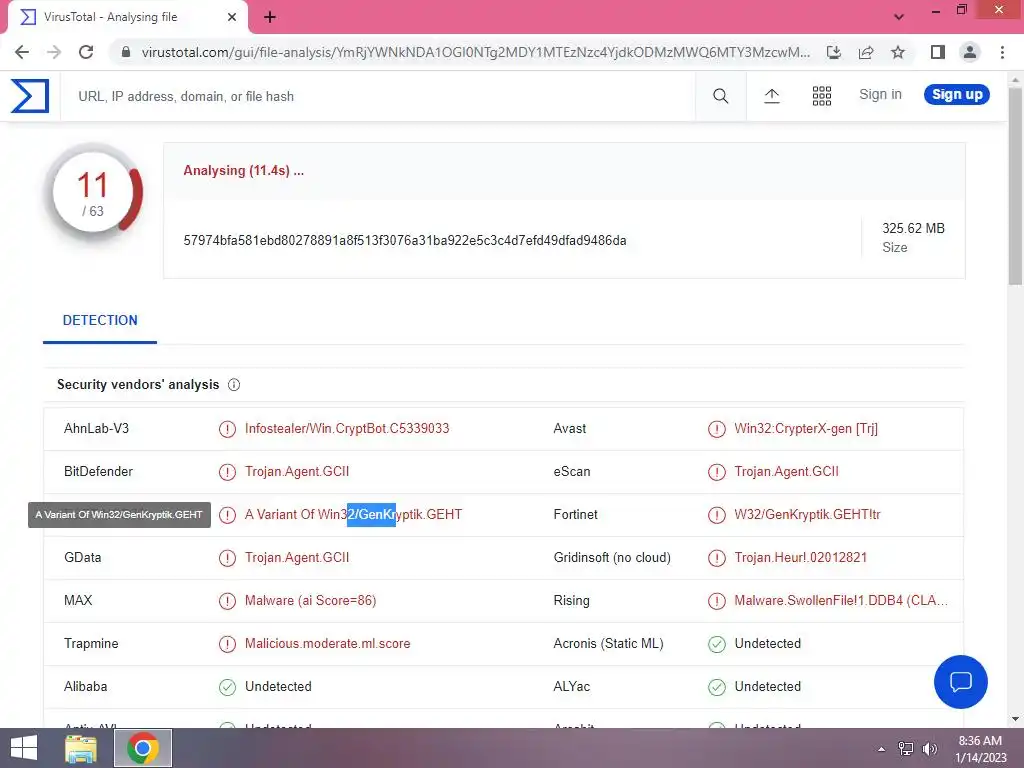Click Rising vendor name

click(x=571, y=601)
